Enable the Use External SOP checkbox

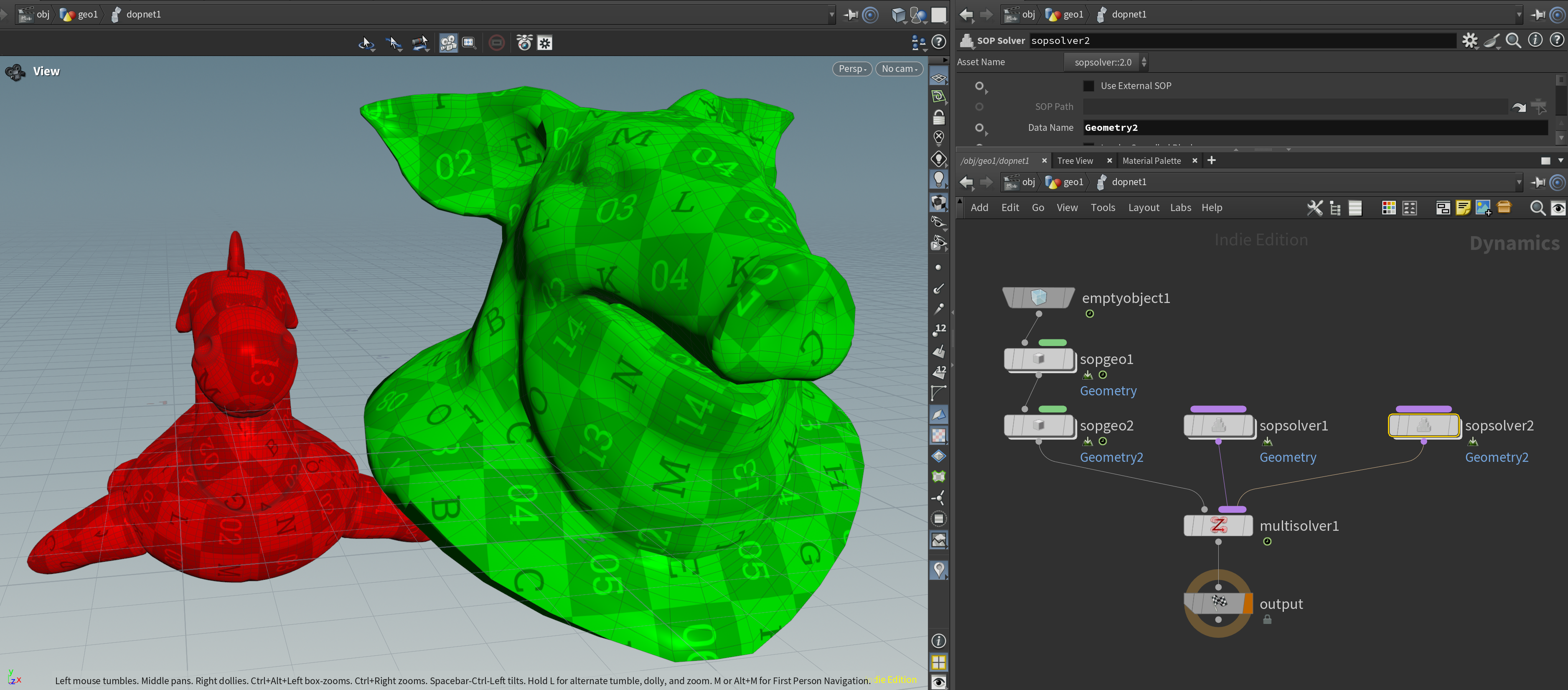1088,86
